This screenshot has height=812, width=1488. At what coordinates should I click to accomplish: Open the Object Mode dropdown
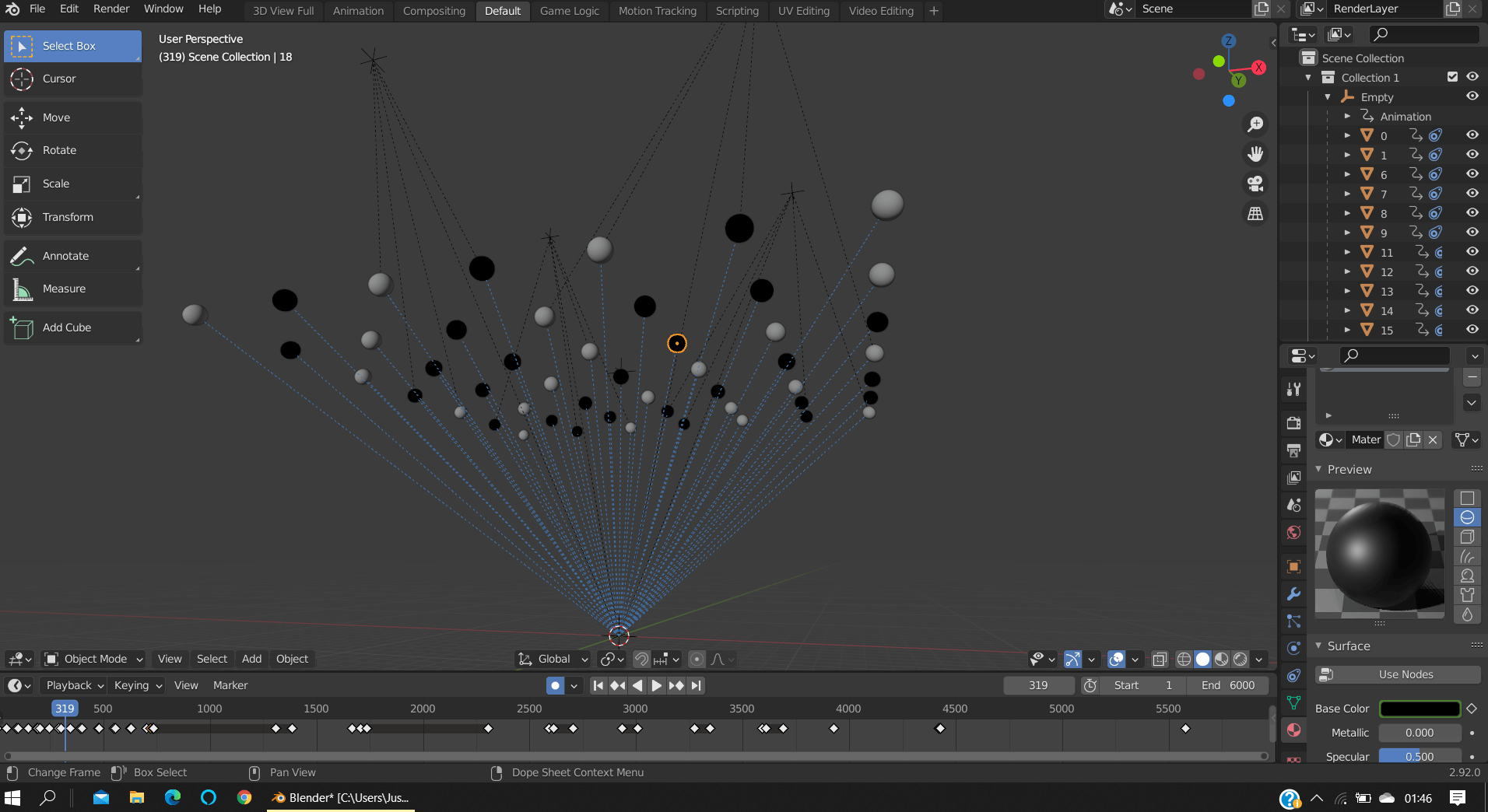(95, 659)
